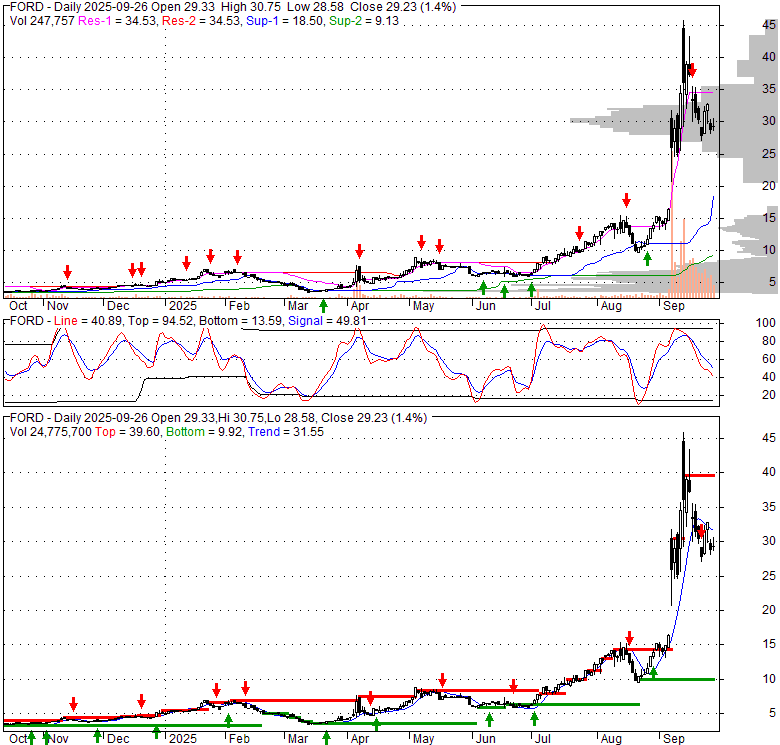Click the red sell arrow in November, top chart
The height and width of the screenshot is (745, 780).
click(67, 272)
